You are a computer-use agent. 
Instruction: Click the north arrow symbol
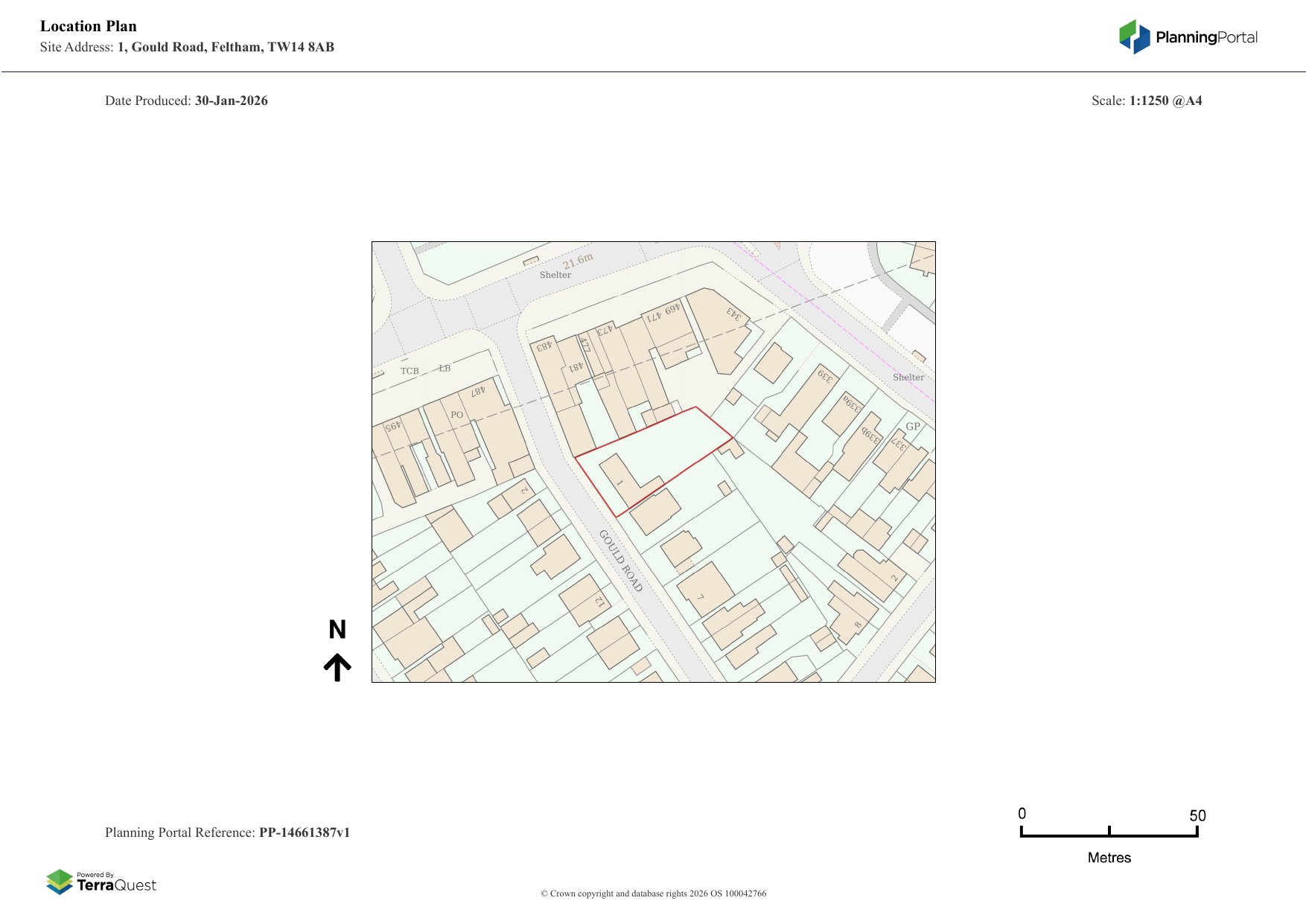click(337, 667)
